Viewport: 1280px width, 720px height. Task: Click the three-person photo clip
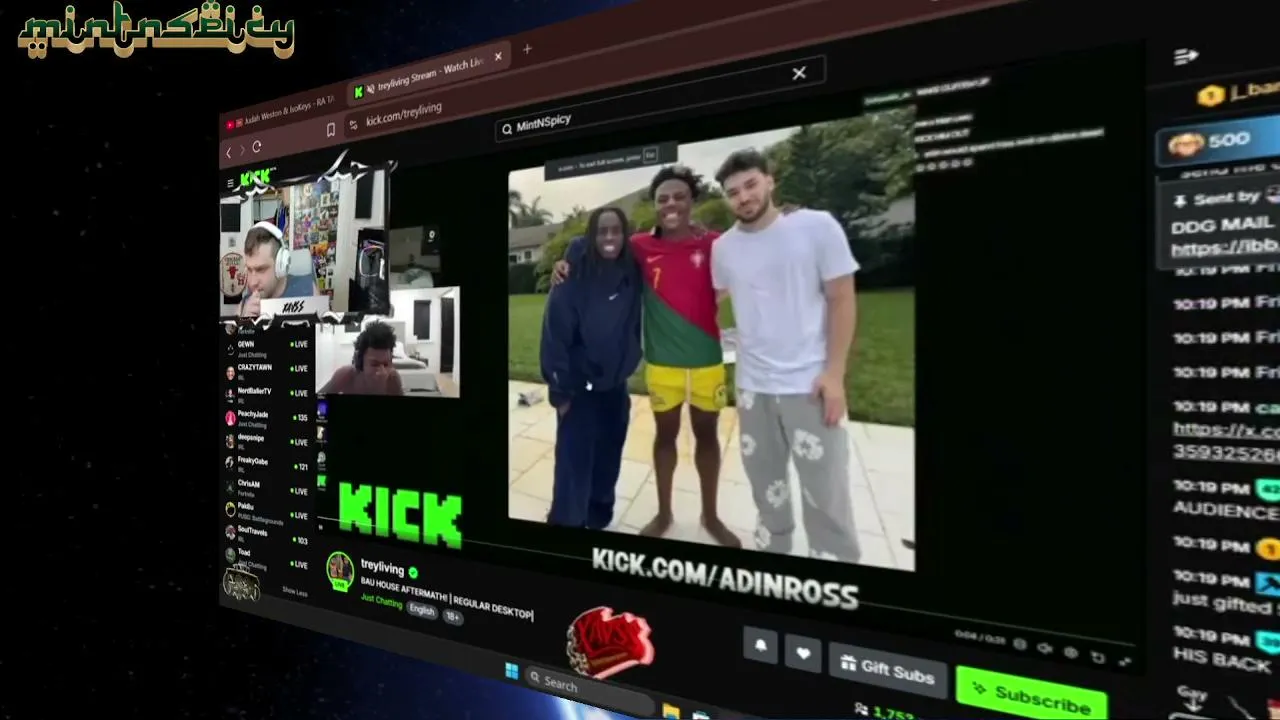point(711,350)
